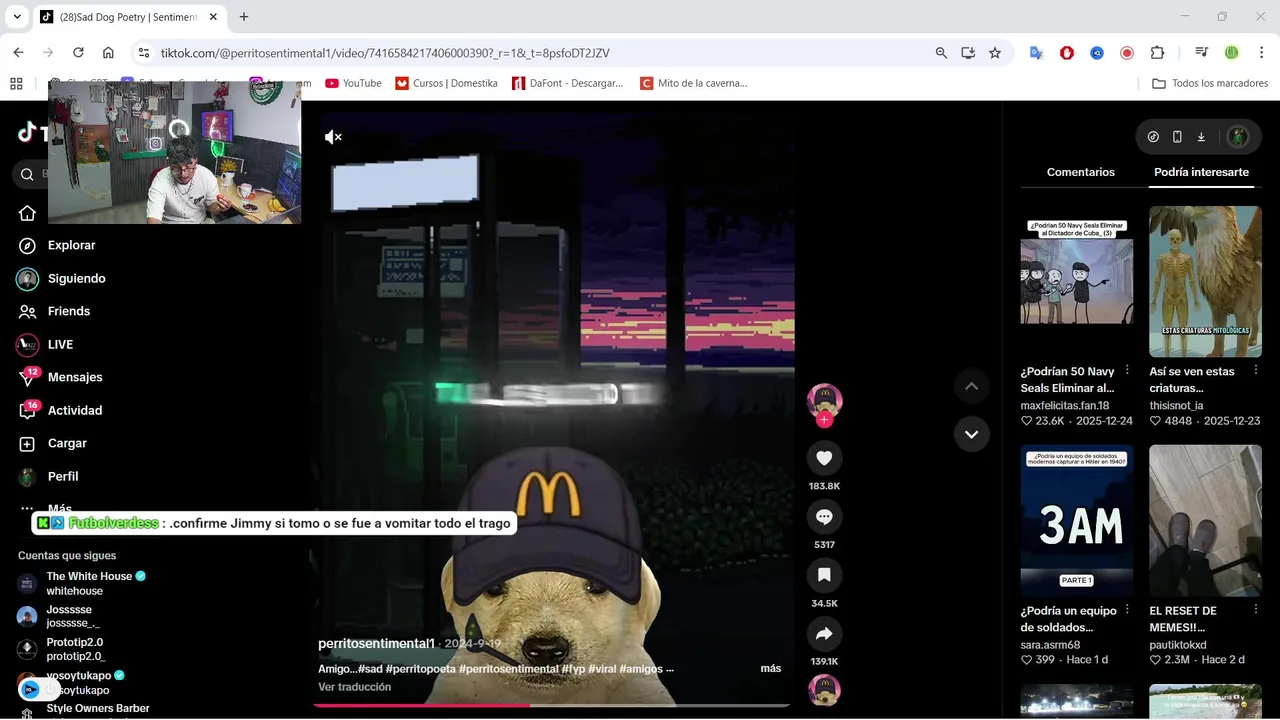Open the Chrome three-dot menu

[1262, 53]
